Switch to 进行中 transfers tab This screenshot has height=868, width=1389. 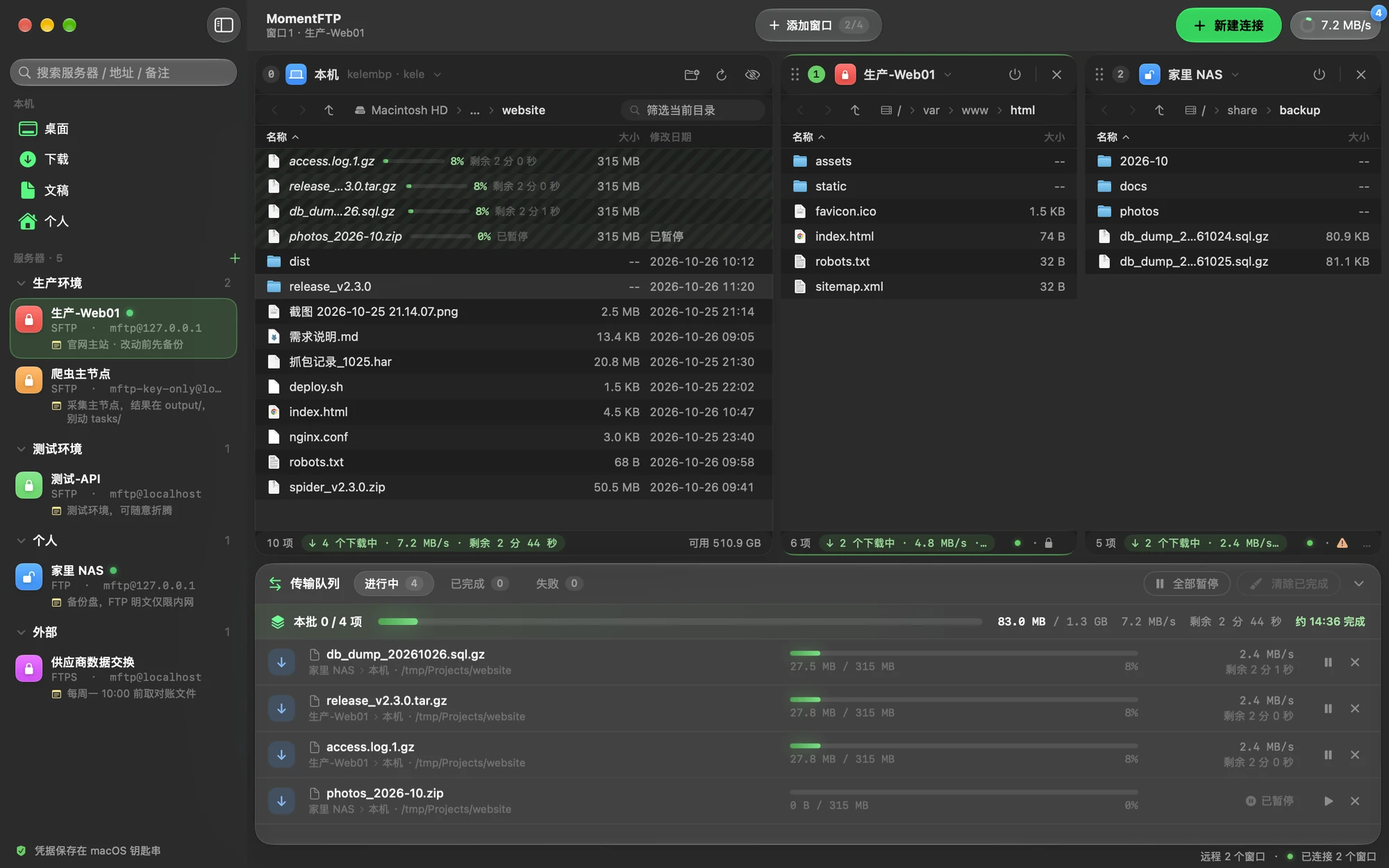393,584
